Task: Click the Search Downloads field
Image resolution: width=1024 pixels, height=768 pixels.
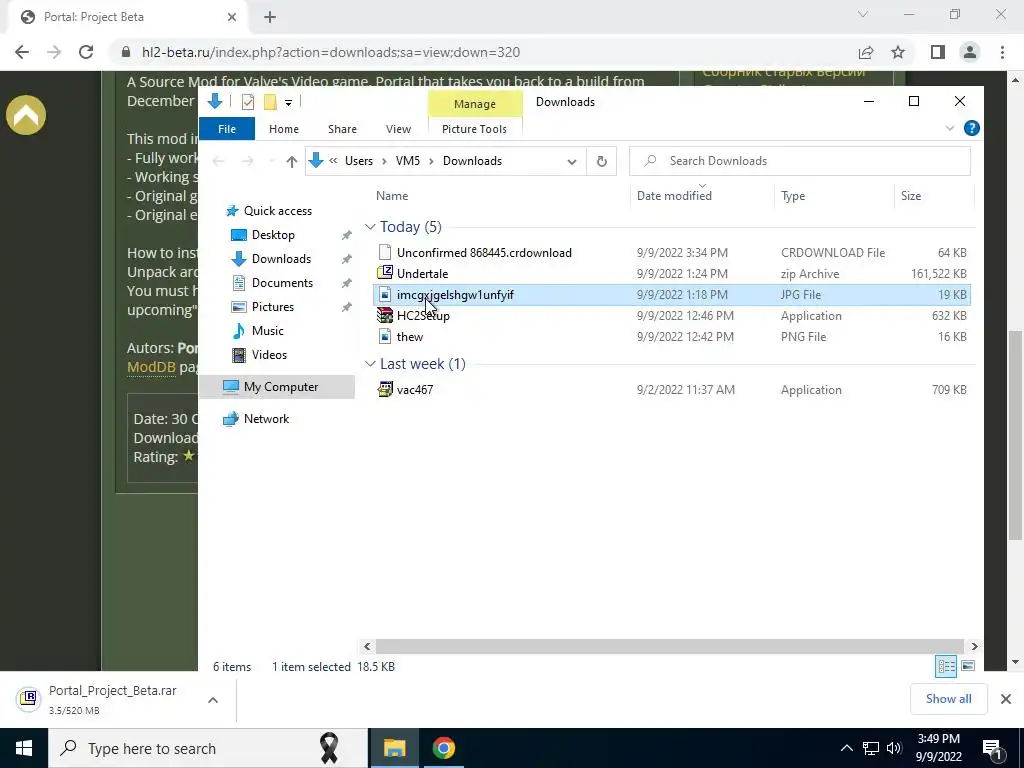Action: click(800, 161)
